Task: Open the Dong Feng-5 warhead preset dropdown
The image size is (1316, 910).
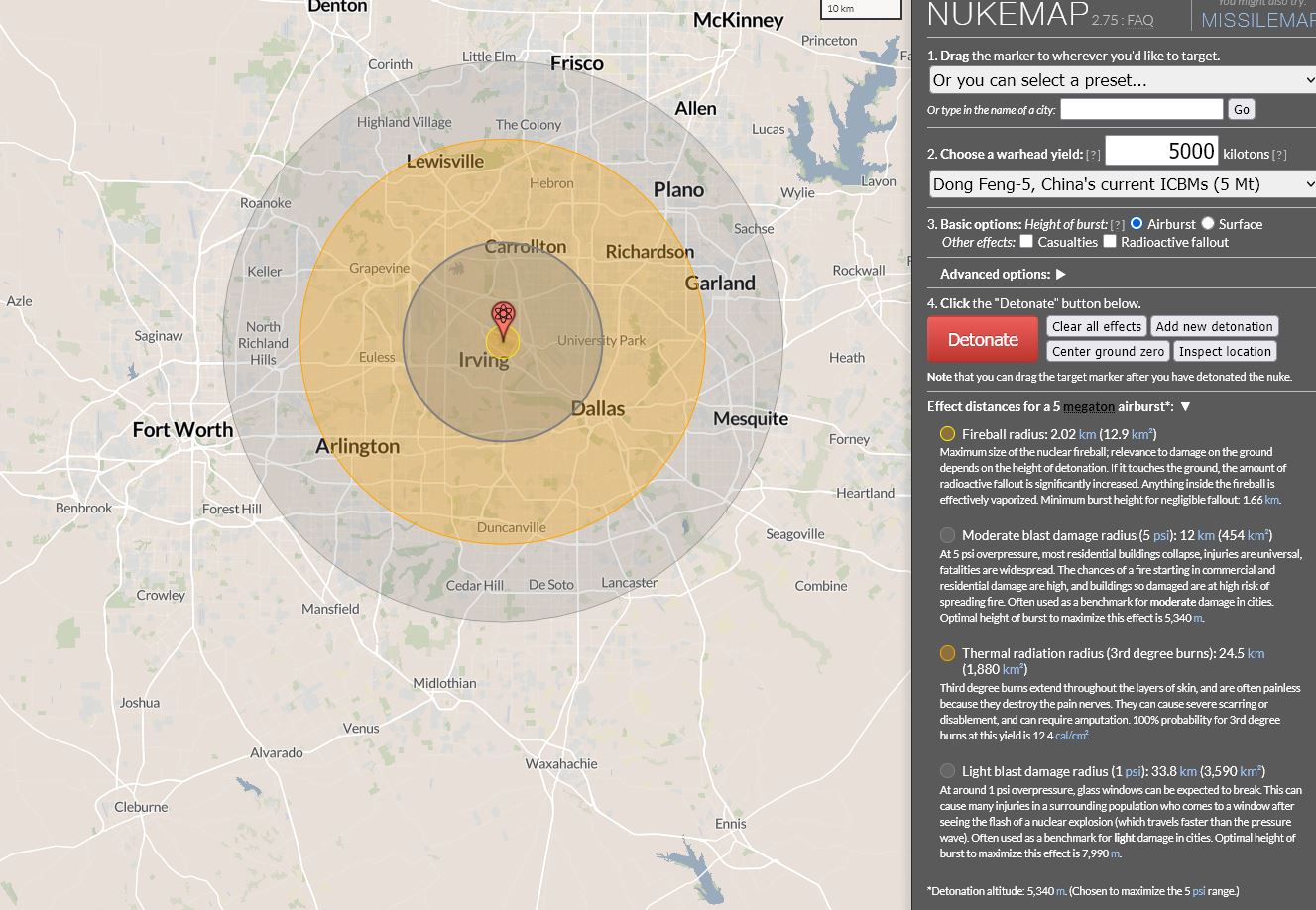Action: pyautogui.click(x=1122, y=184)
